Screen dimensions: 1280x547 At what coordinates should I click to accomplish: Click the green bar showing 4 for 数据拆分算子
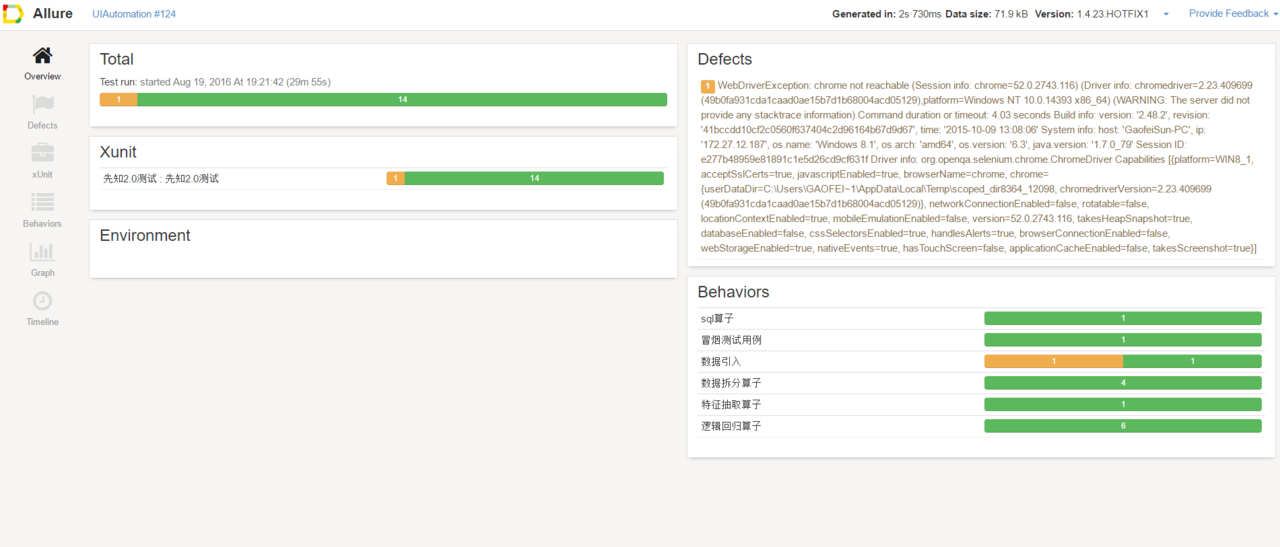coord(1123,383)
